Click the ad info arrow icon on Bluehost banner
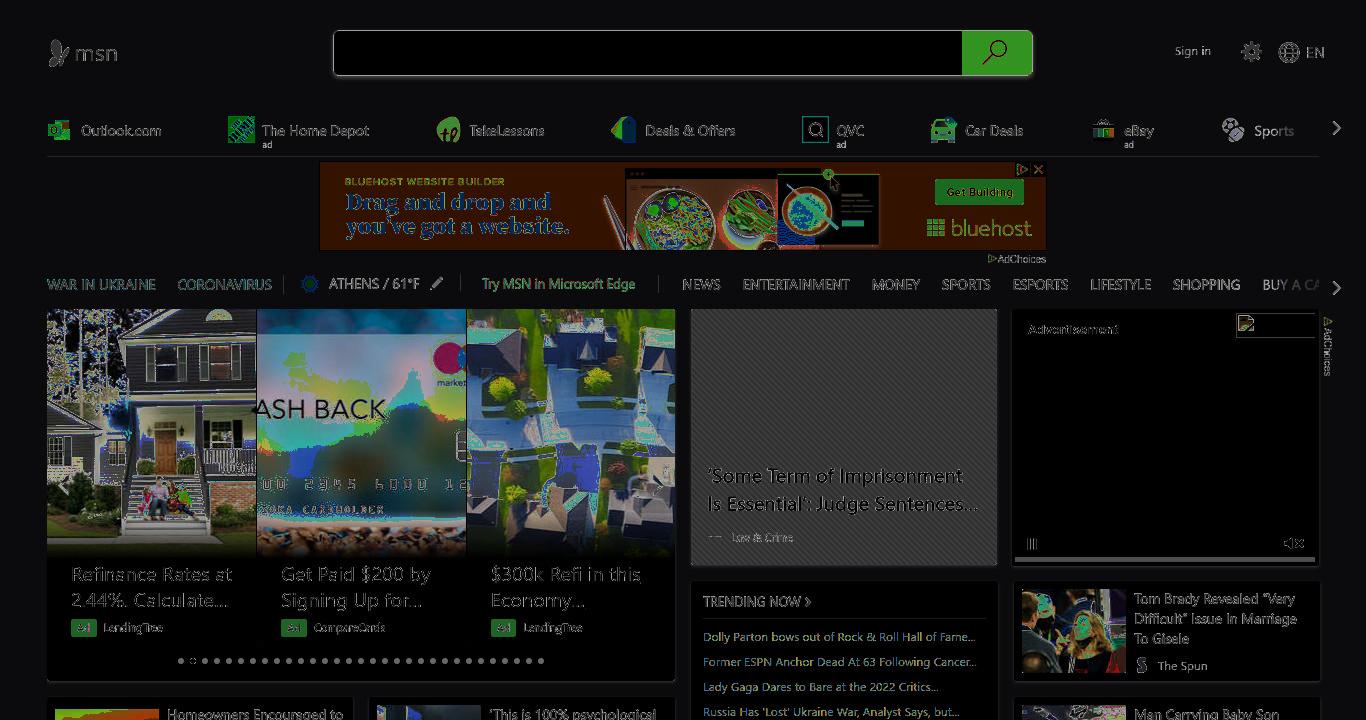Screen dimensions: 1366x720 [x=1023, y=170]
